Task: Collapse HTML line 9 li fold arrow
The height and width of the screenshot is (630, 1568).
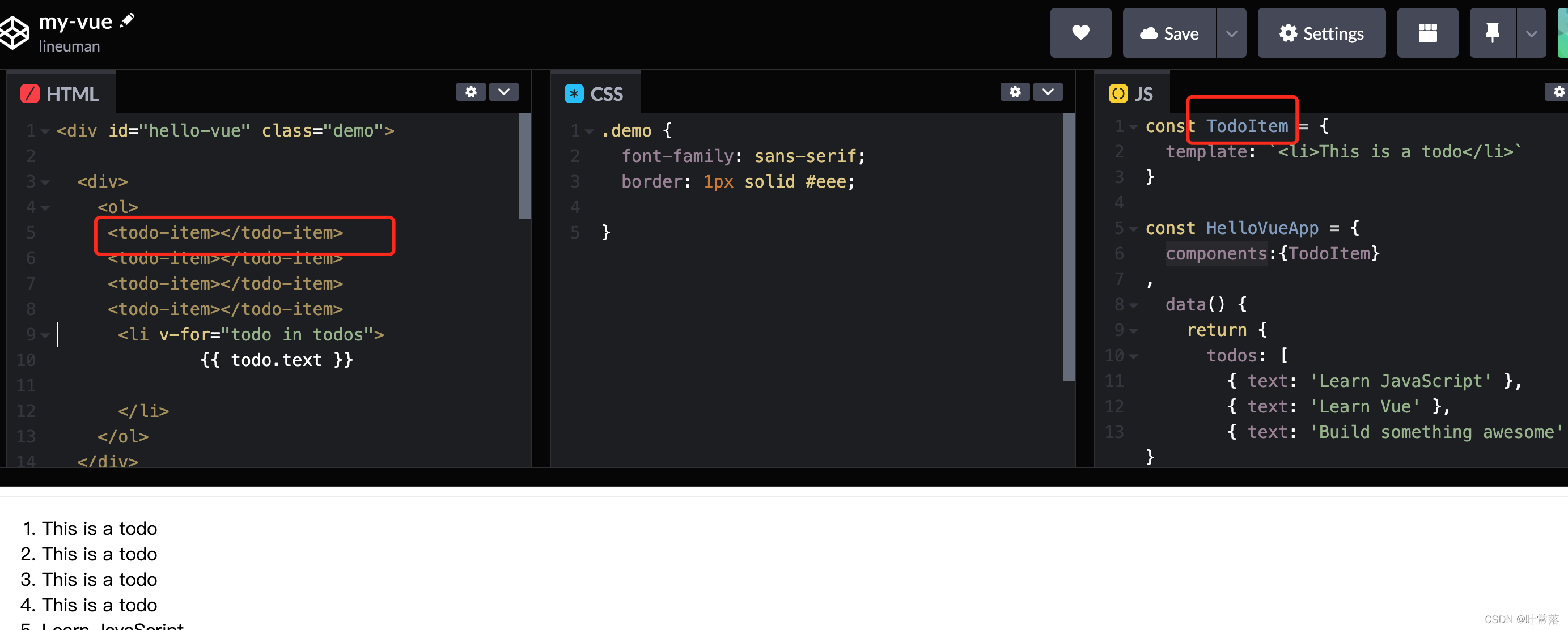Action: click(x=44, y=335)
